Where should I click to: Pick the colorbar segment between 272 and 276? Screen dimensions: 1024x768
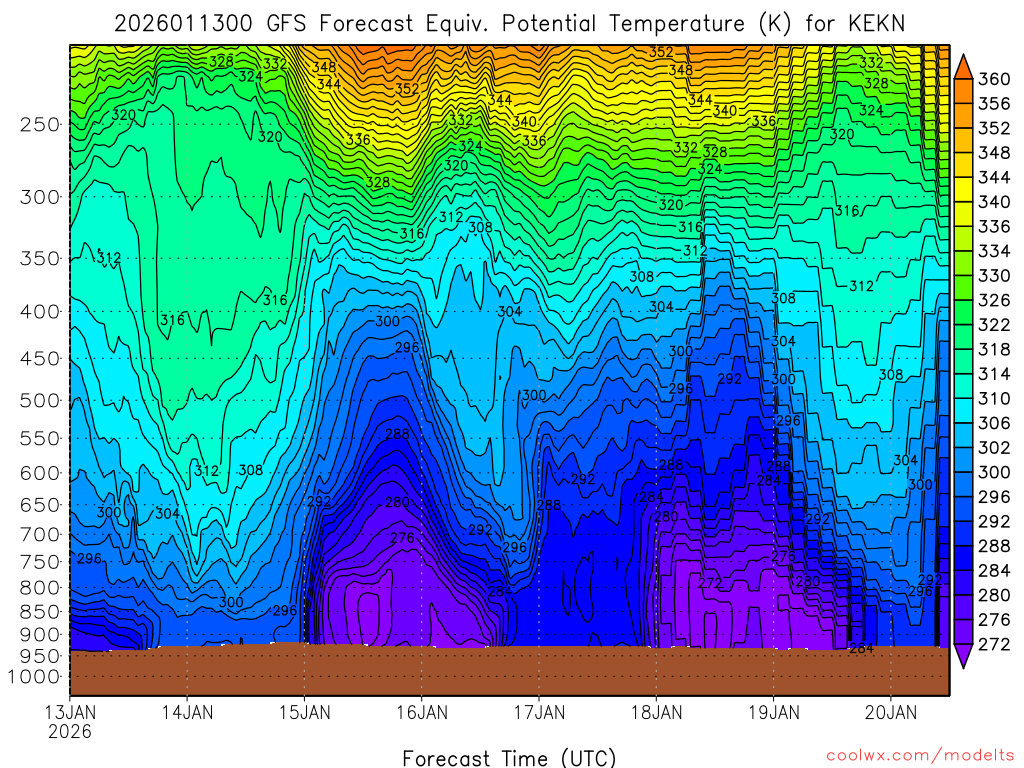[963, 632]
